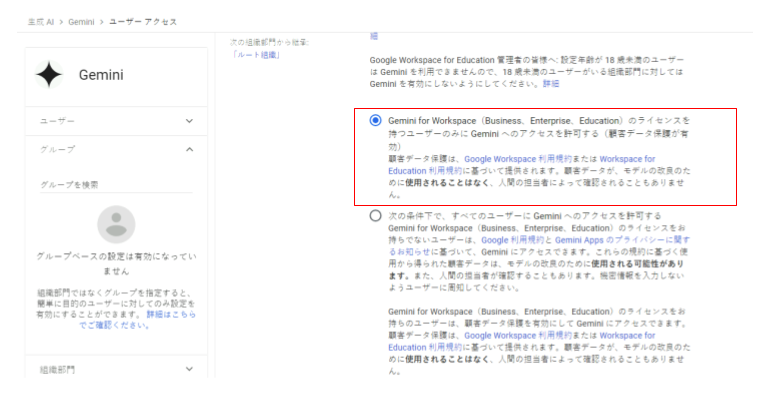The width and height of the screenshot is (768, 404).
Task: Open the 生成 AI breadcrumb
Action: 41,22
